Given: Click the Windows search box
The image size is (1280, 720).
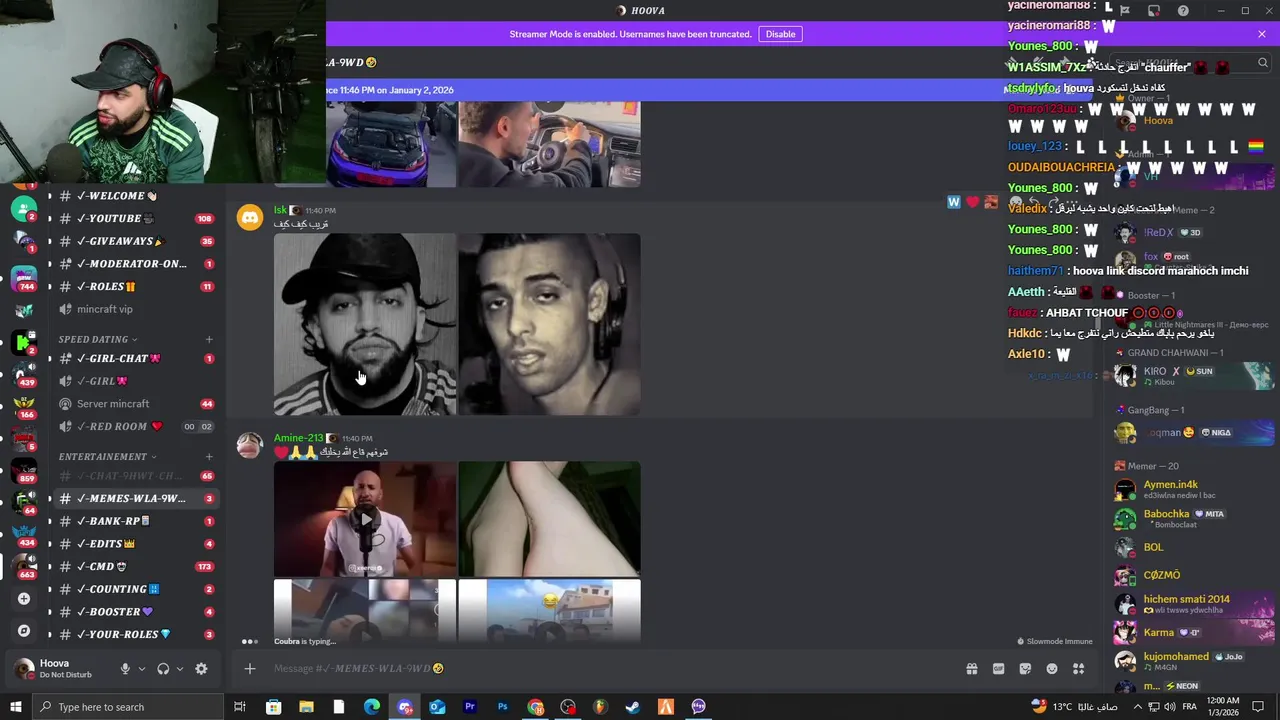Looking at the screenshot, I should pyautogui.click(x=128, y=707).
